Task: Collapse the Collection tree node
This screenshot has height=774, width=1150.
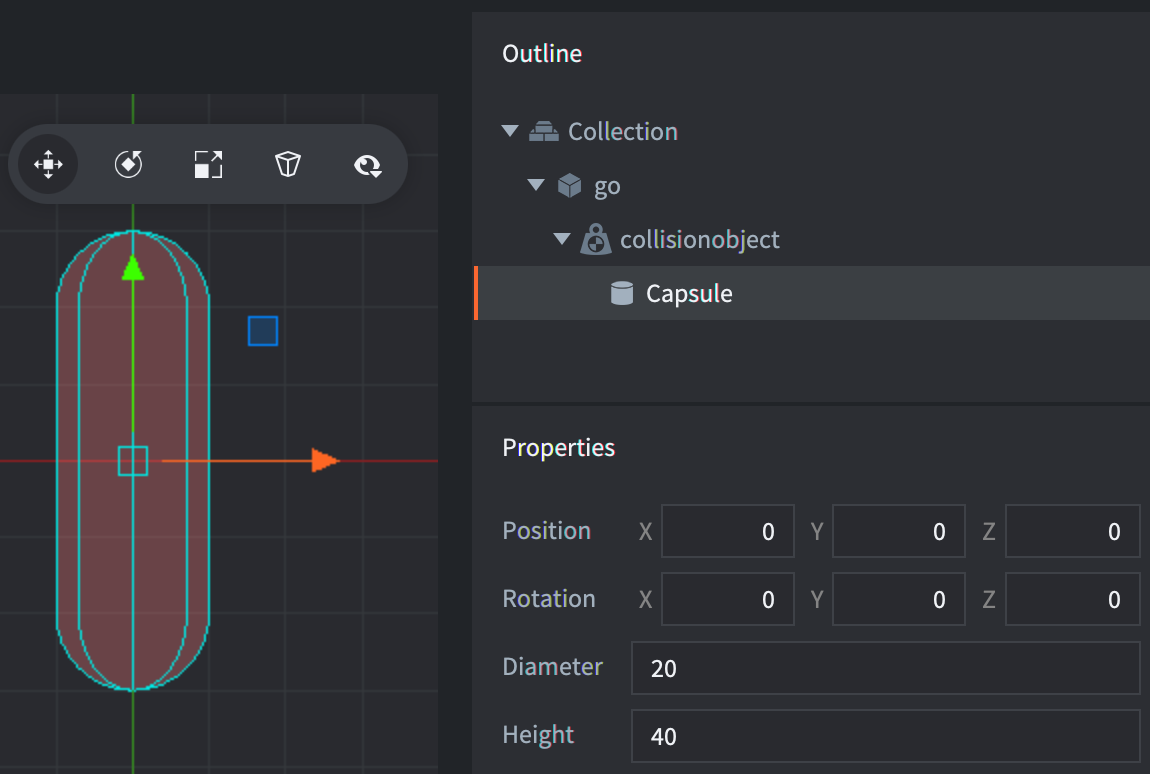Action: (510, 131)
